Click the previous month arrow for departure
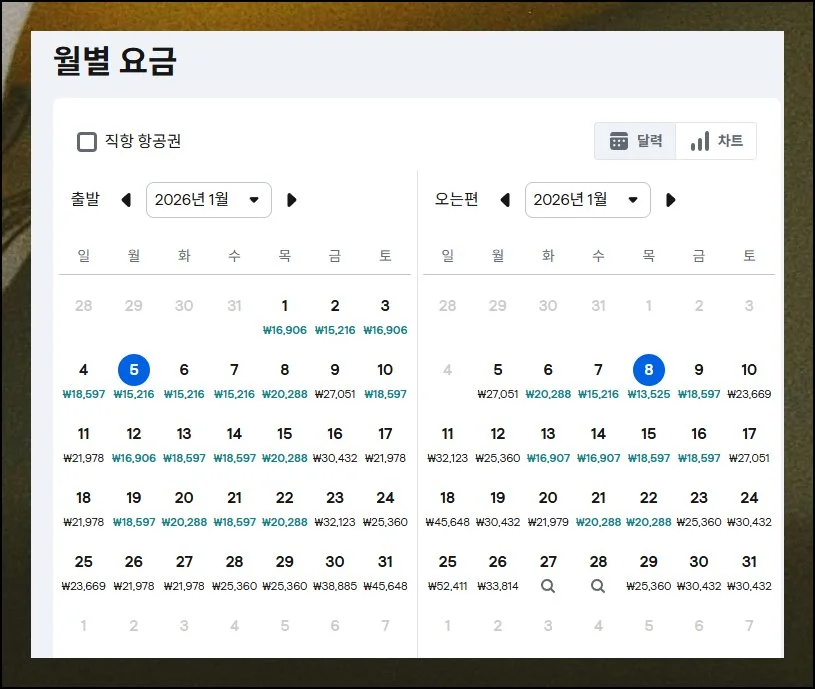Image resolution: width=815 pixels, height=689 pixels. click(x=126, y=200)
